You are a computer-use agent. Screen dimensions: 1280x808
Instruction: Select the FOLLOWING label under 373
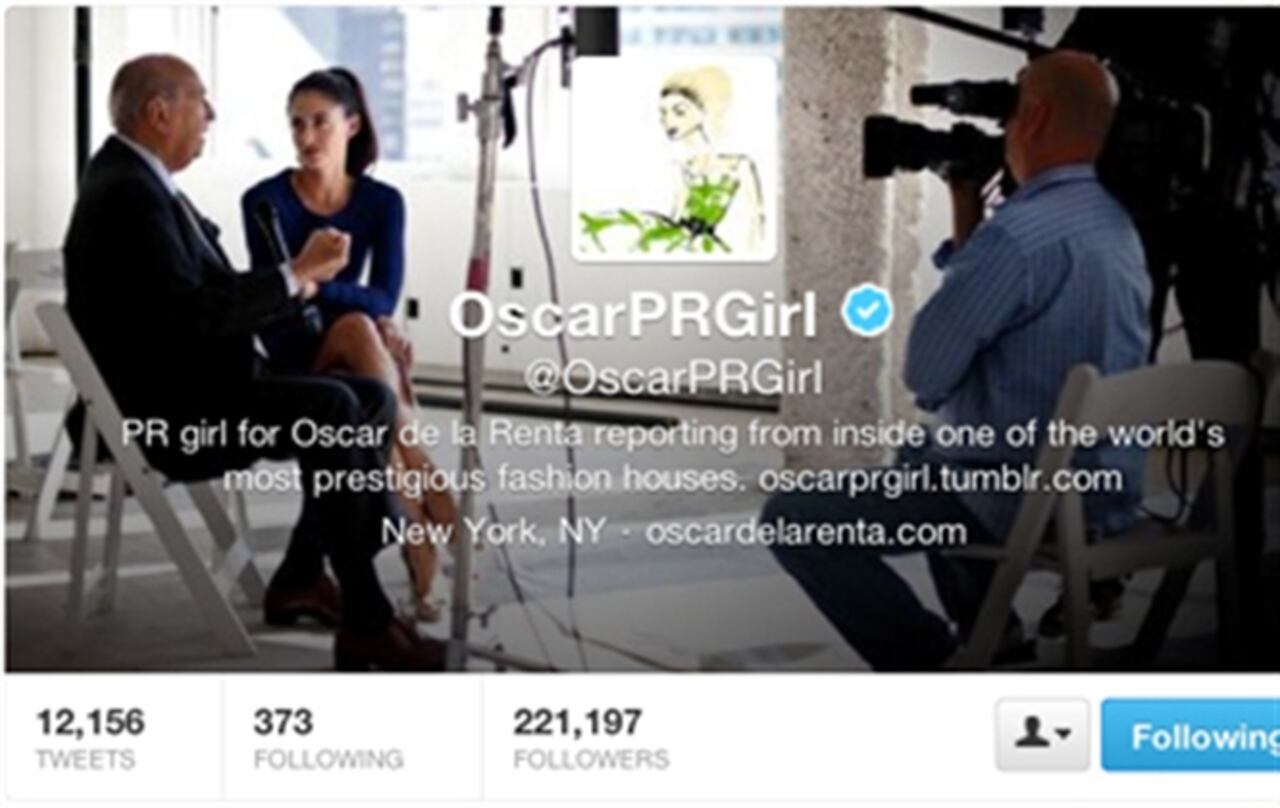point(328,760)
